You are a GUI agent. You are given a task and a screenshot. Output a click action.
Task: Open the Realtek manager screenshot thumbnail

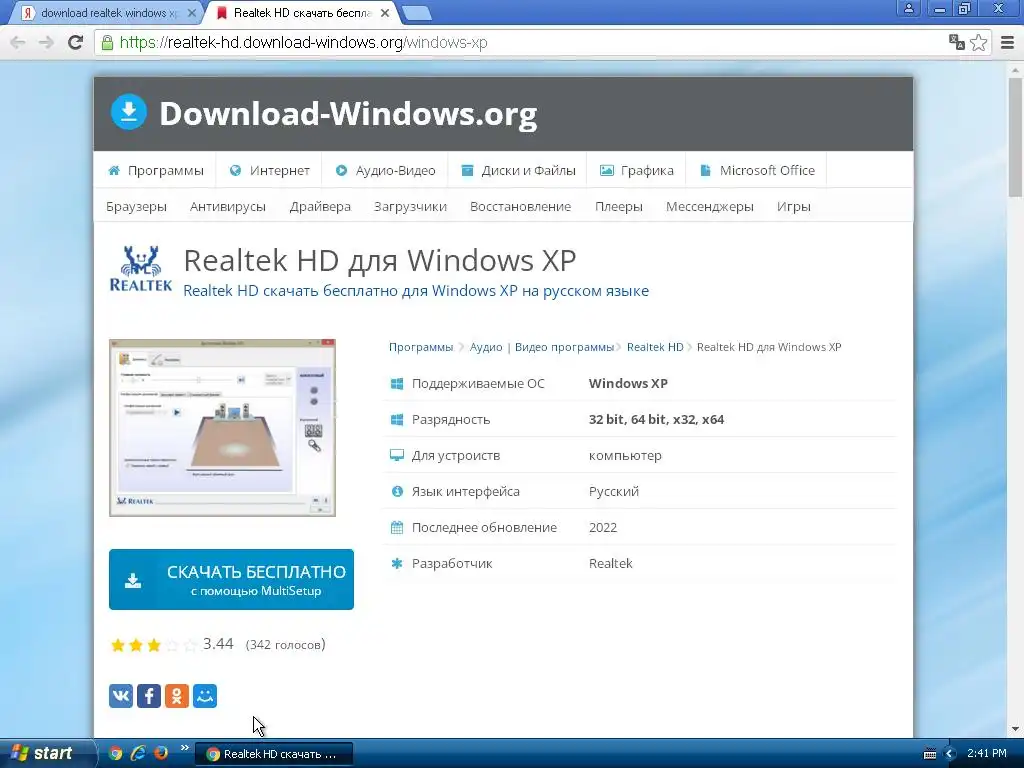(x=222, y=428)
